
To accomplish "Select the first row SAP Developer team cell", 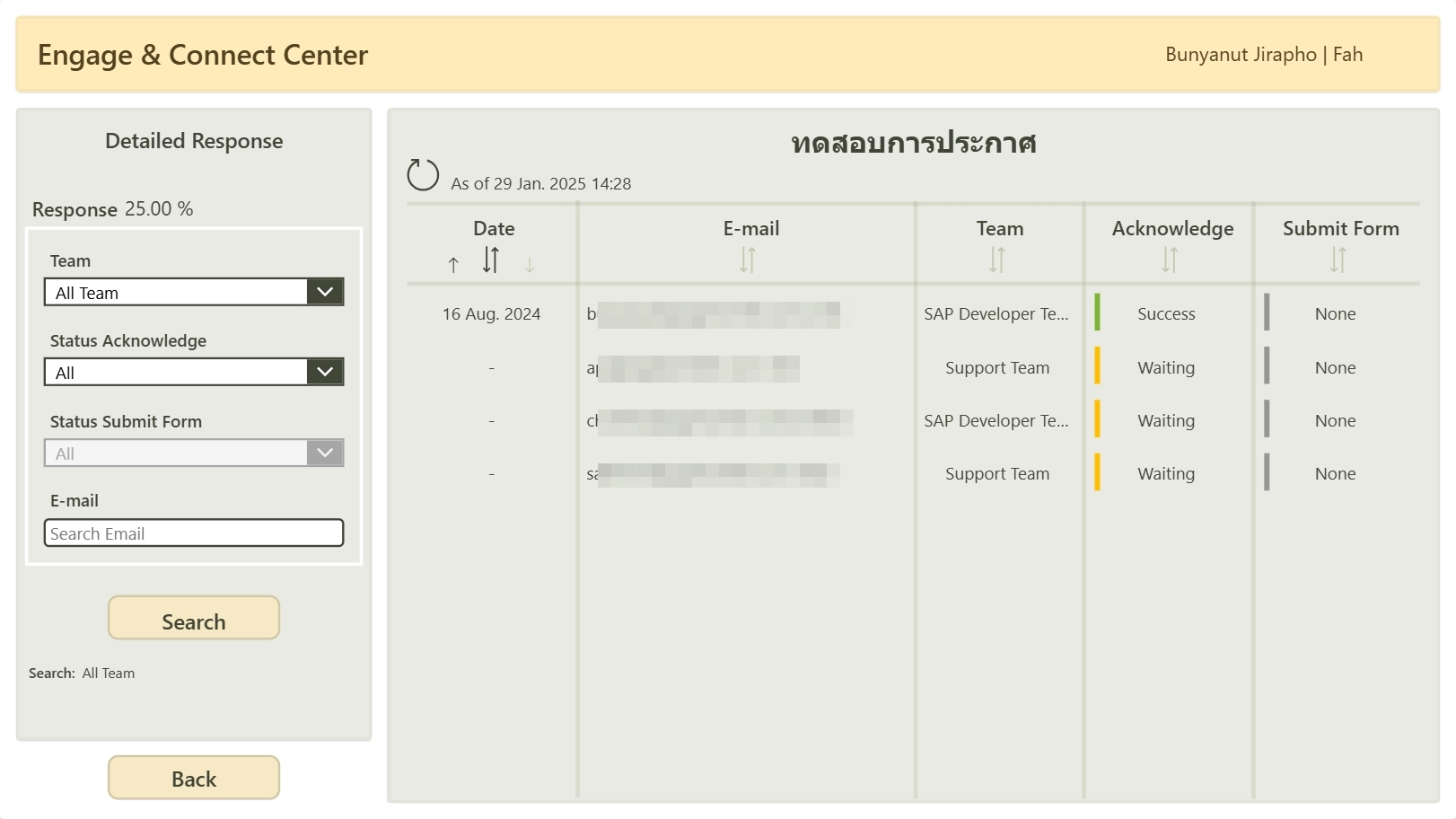I will click(996, 314).
